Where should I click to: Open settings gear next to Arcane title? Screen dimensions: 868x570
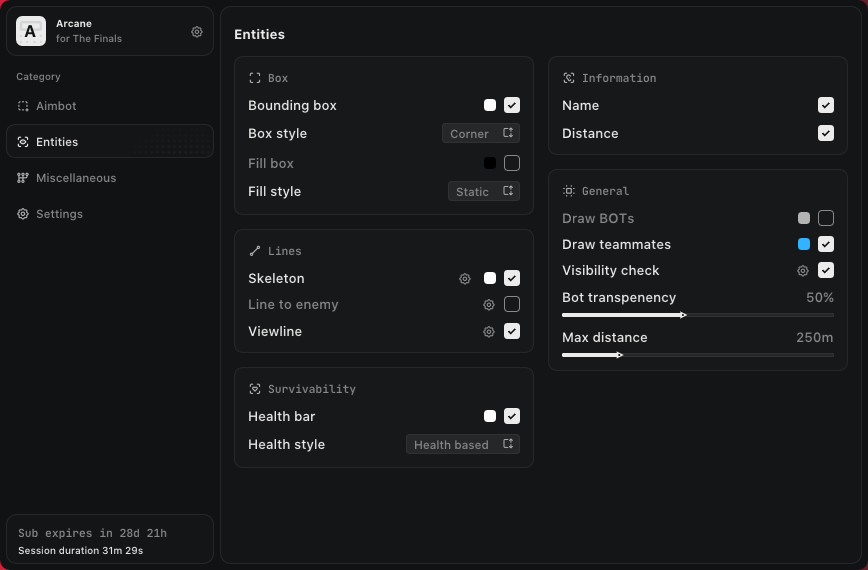197,32
